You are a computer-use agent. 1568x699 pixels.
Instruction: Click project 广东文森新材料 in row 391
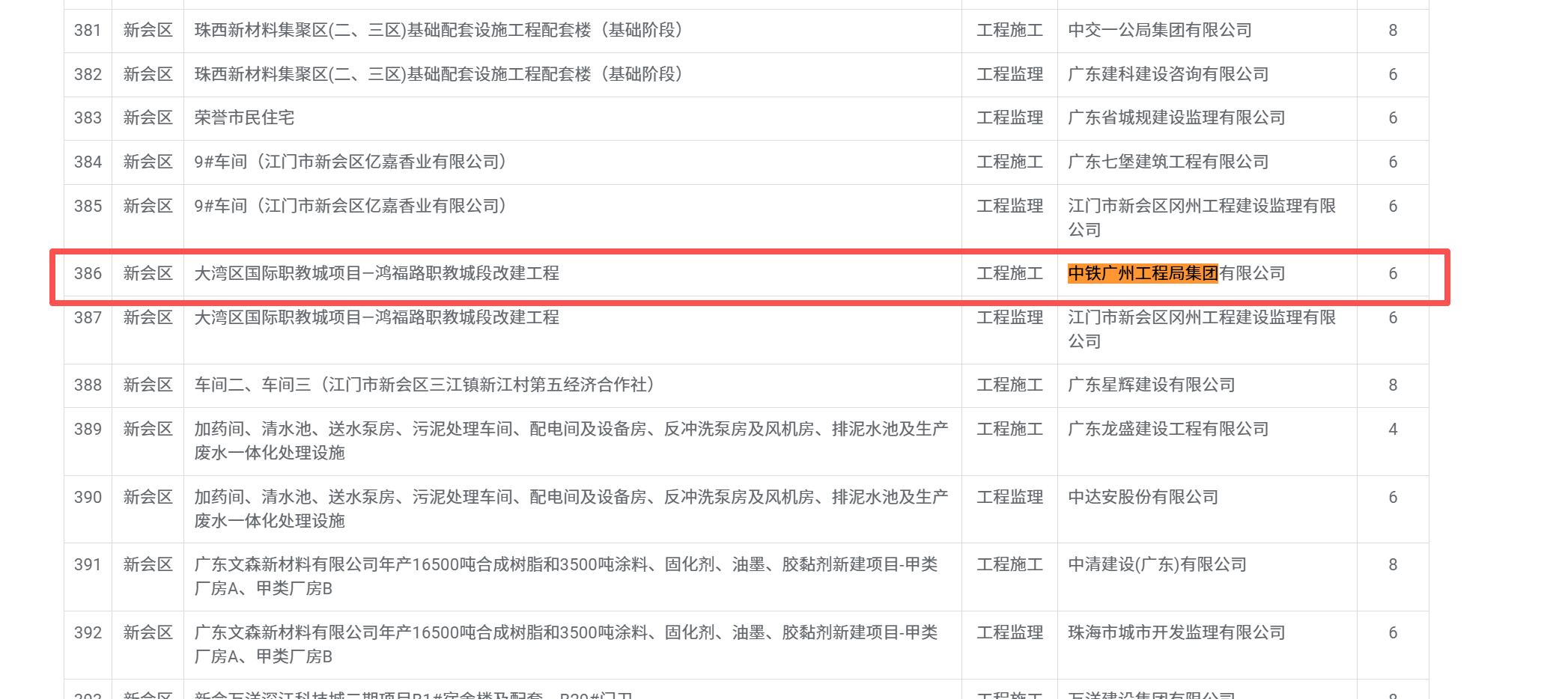pyautogui.click(x=566, y=576)
